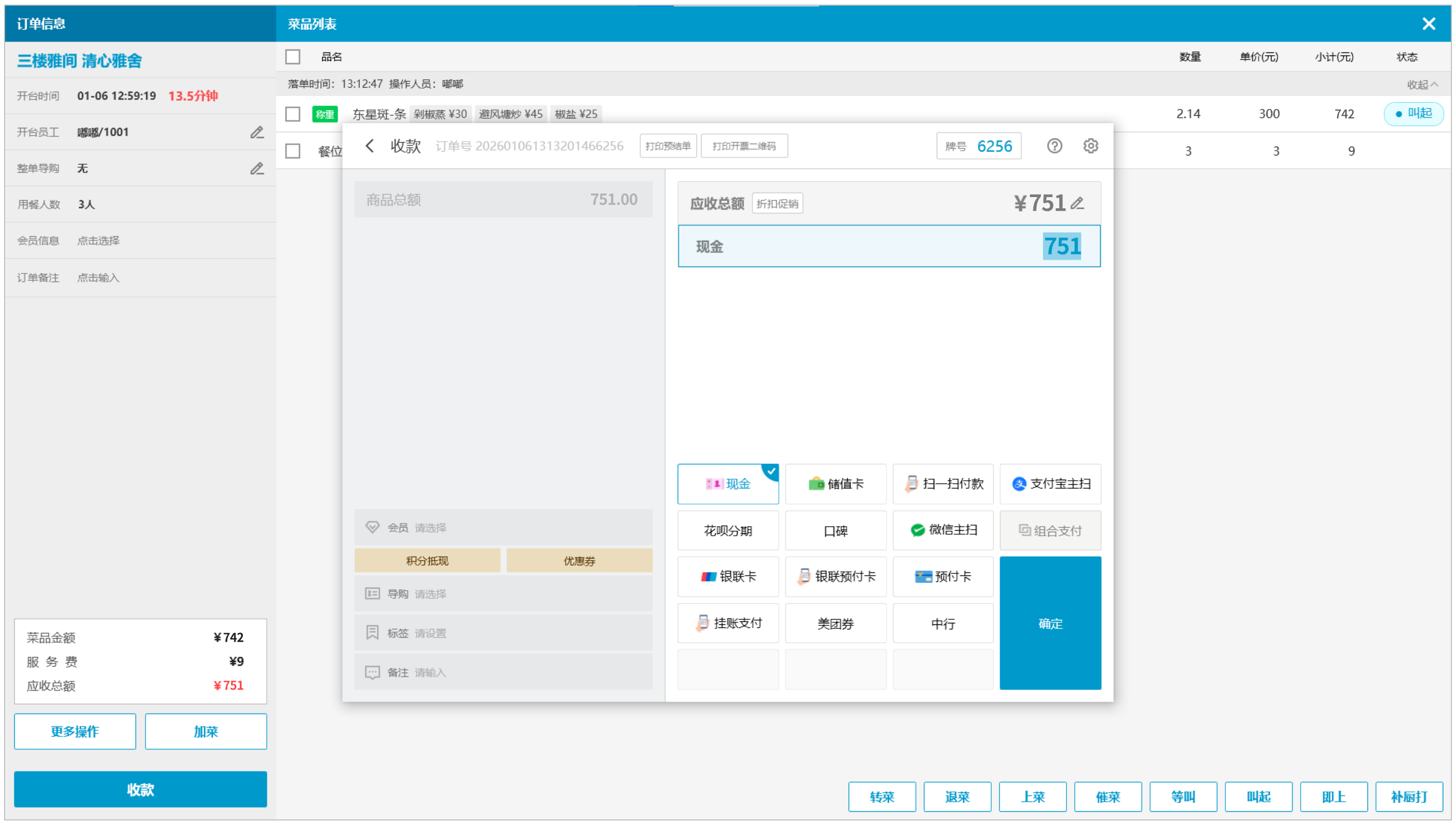Click the 退菜 button
This screenshot has height=824, width=1456.
pos(957,797)
